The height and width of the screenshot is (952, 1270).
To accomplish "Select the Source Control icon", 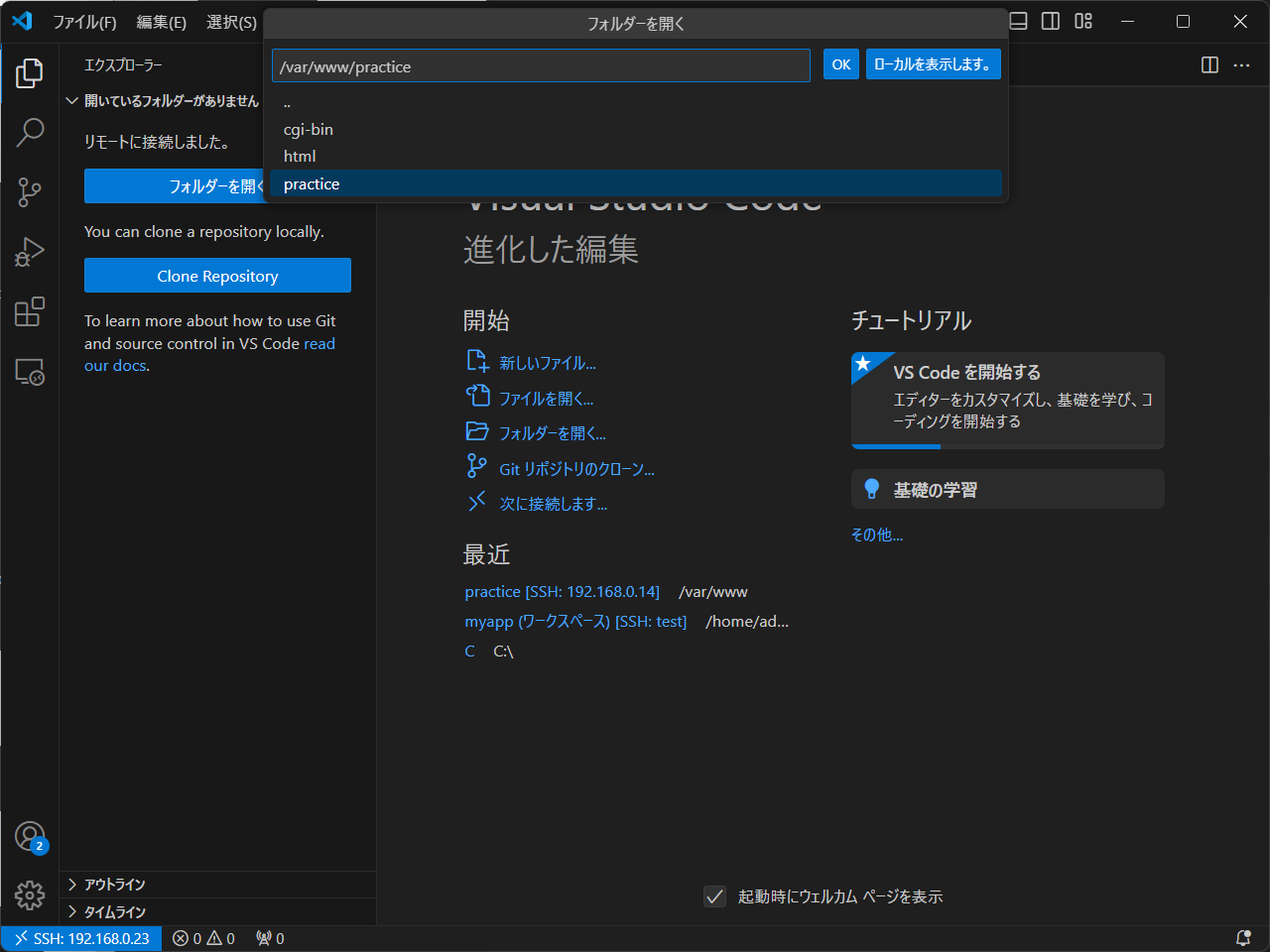I will point(30,192).
